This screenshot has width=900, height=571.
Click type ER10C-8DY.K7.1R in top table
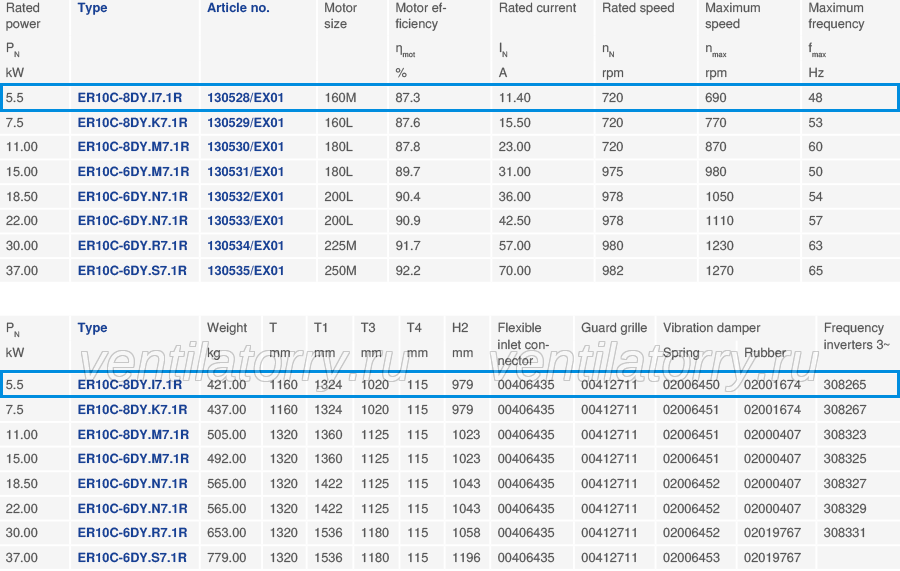133,123
